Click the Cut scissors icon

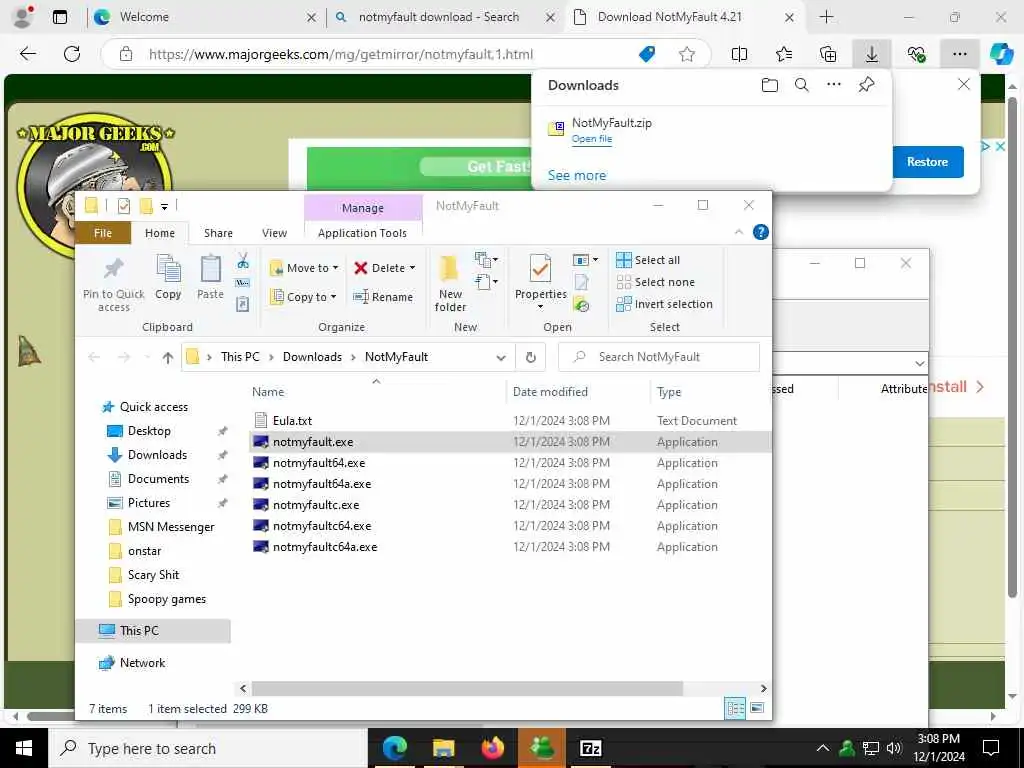coord(243,261)
